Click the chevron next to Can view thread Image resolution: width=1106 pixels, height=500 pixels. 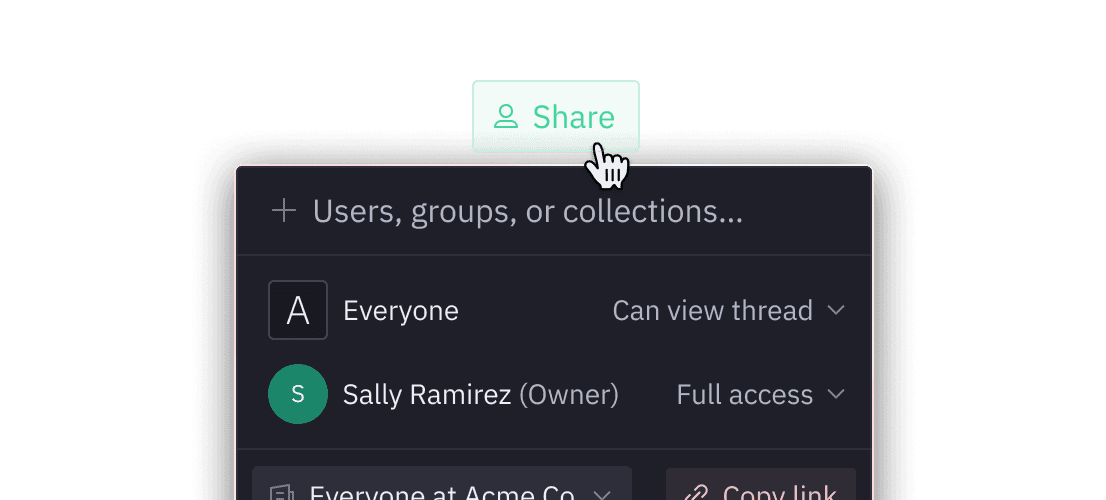click(x=836, y=310)
